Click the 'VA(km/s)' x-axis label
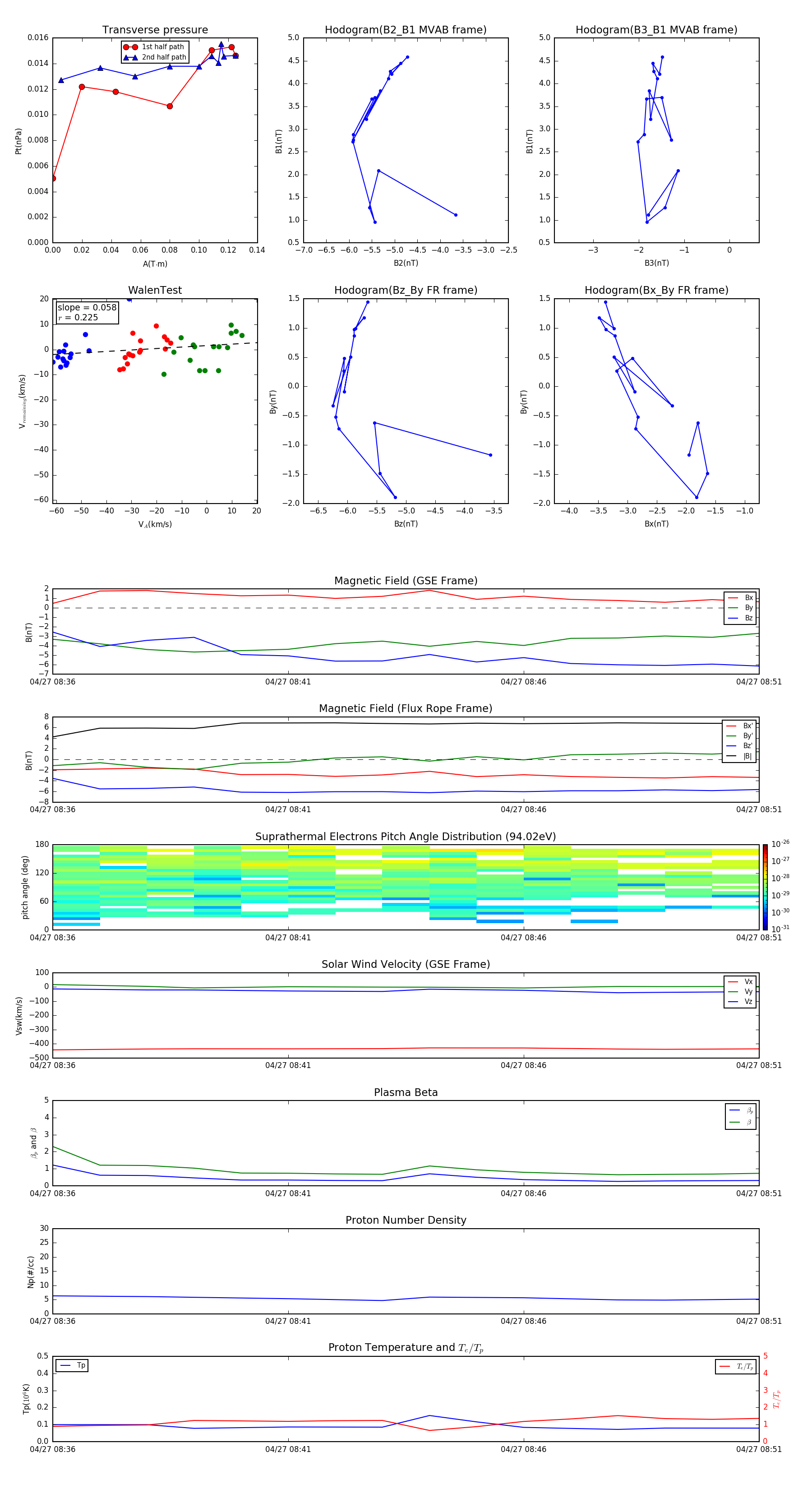The height and width of the screenshot is (1489, 812). tap(155, 524)
